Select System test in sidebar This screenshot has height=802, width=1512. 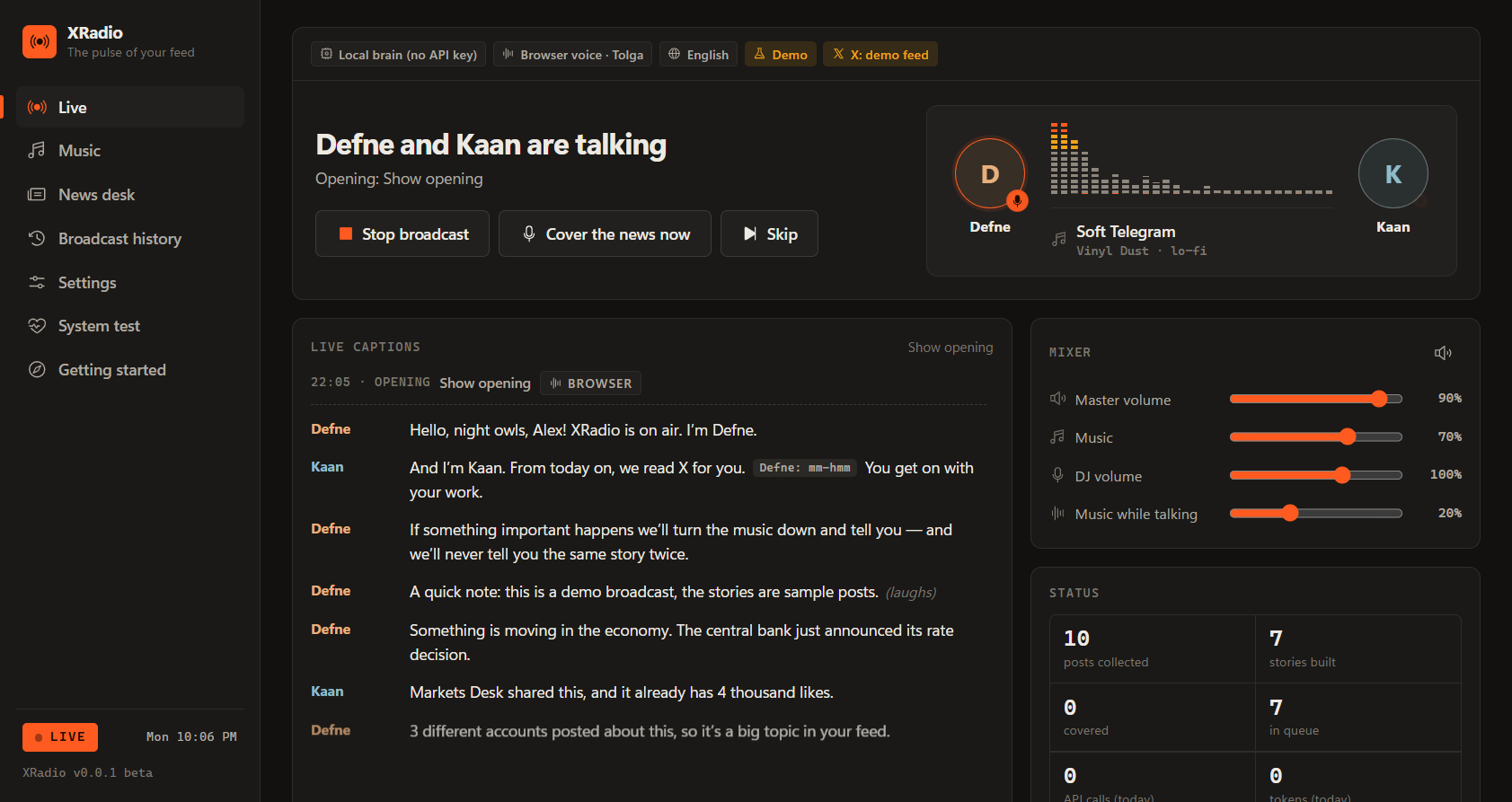point(130,326)
